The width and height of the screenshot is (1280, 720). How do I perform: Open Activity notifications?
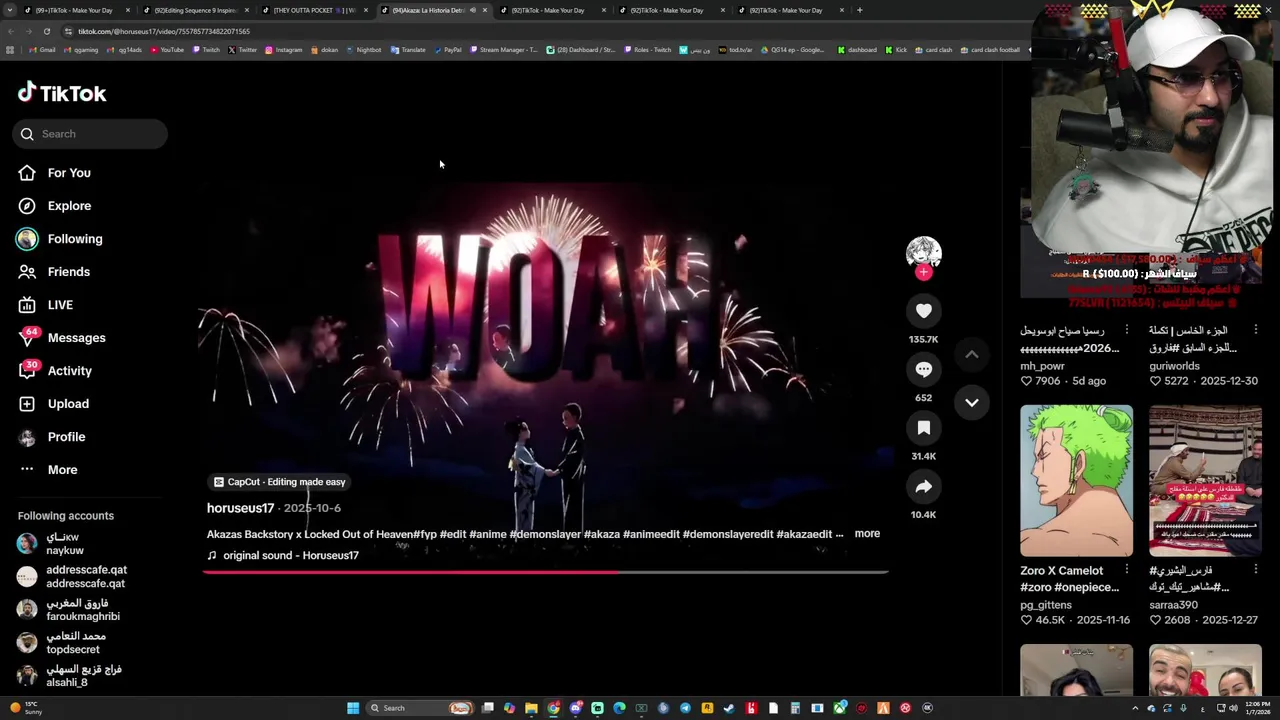pos(56,371)
